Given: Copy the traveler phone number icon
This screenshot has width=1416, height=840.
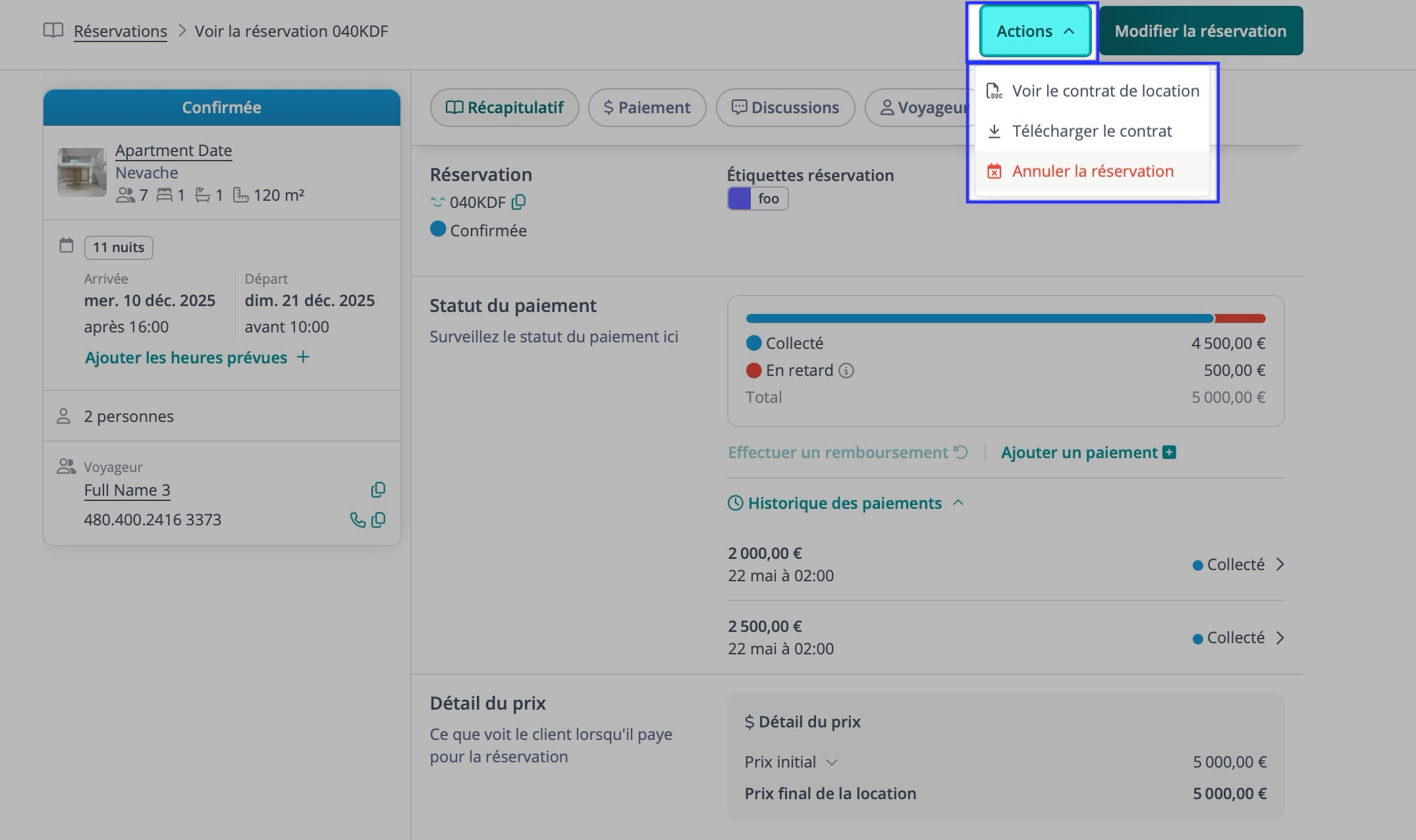Looking at the screenshot, I should tap(378, 520).
